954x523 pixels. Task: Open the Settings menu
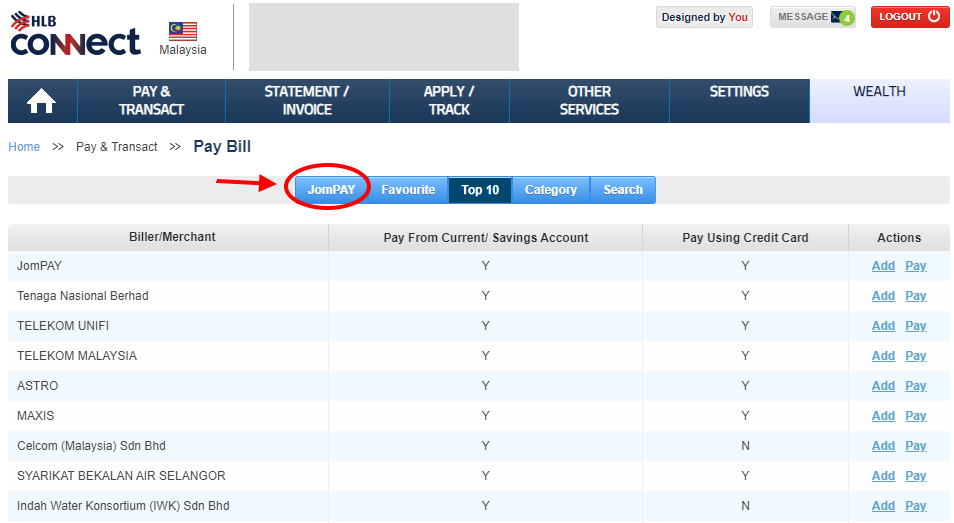pyautogui.click(x=739, y=92)
